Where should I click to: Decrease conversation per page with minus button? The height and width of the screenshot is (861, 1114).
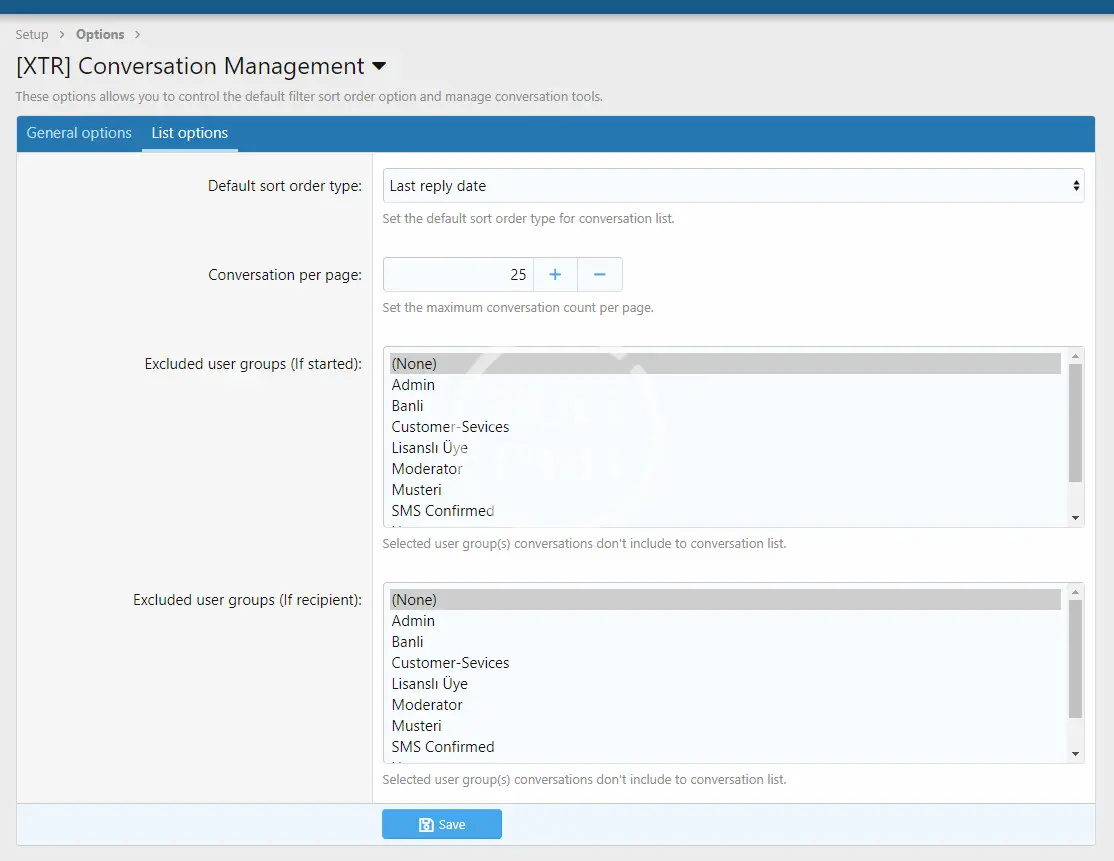[x=600, y=275]
